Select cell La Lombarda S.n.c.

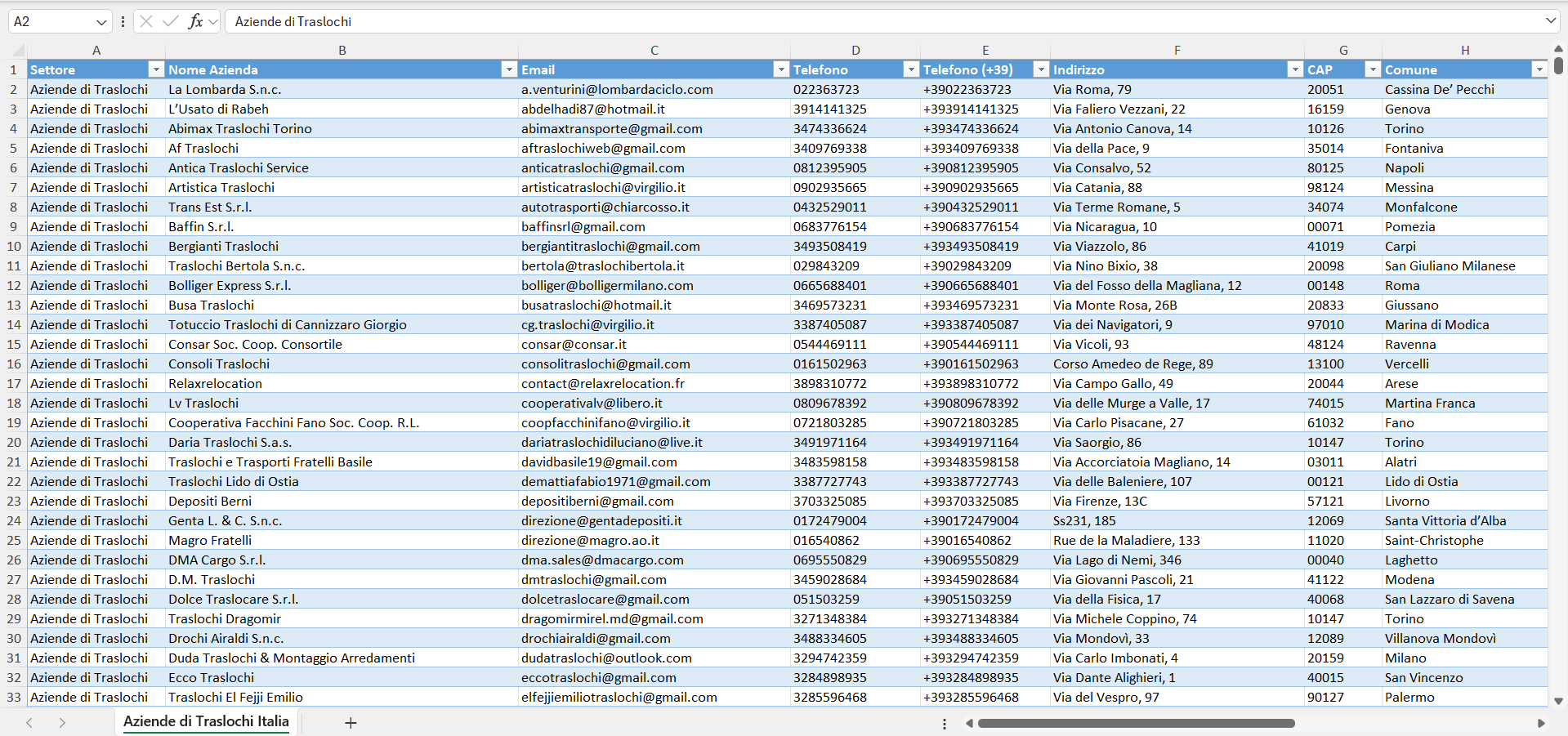point(342,89)
